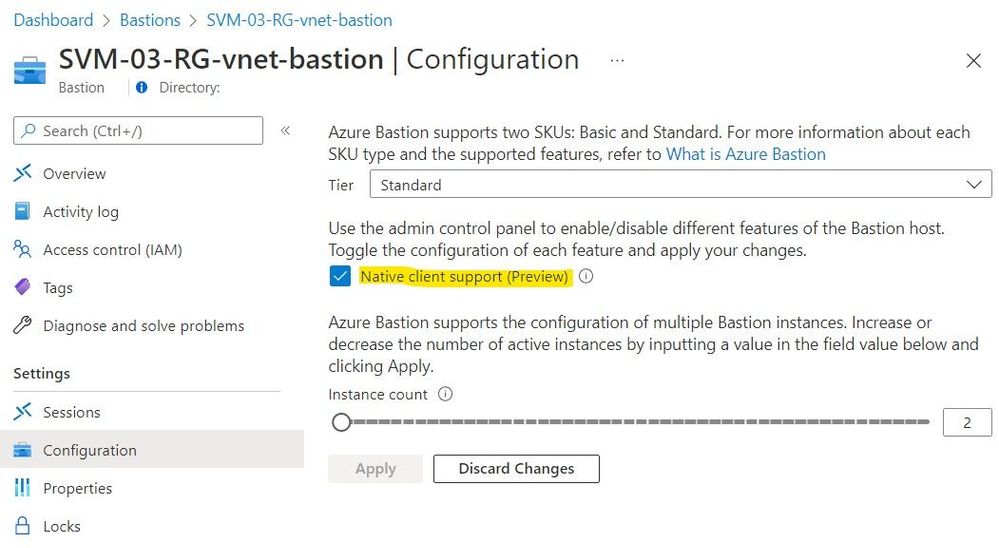The width and height of the screenshot is (999, 548).
Task: Click the Instance count slider handle
Action: pyautogui.click(x=341, y=422)
